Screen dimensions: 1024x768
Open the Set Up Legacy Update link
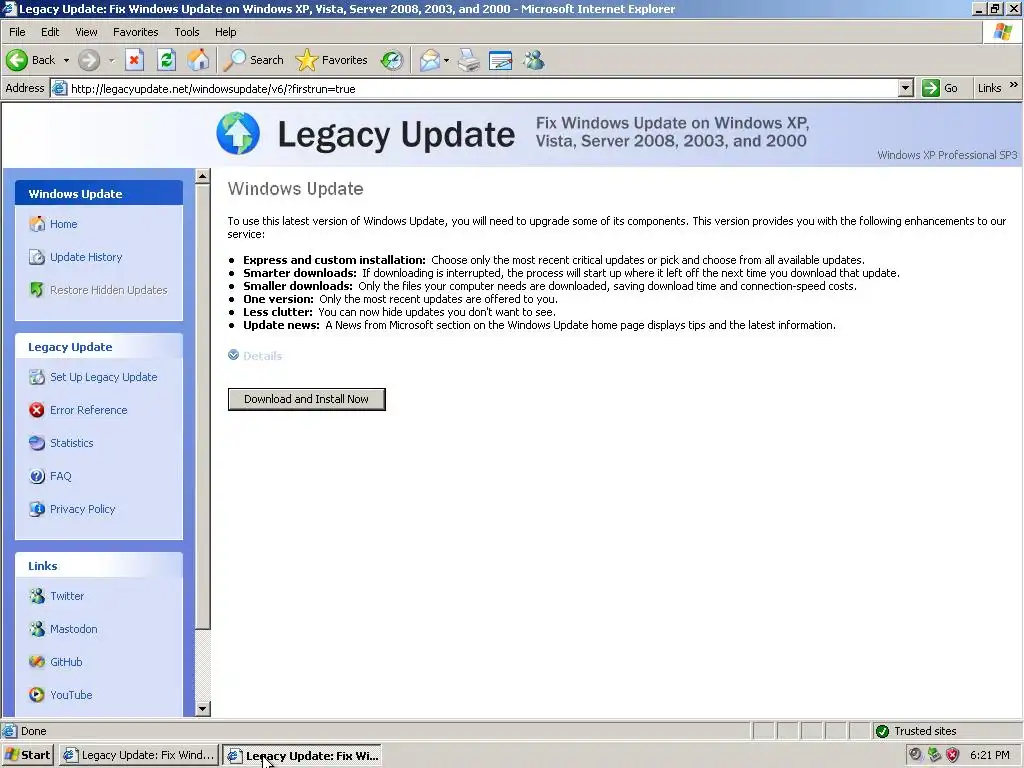(x=104, y=377)
